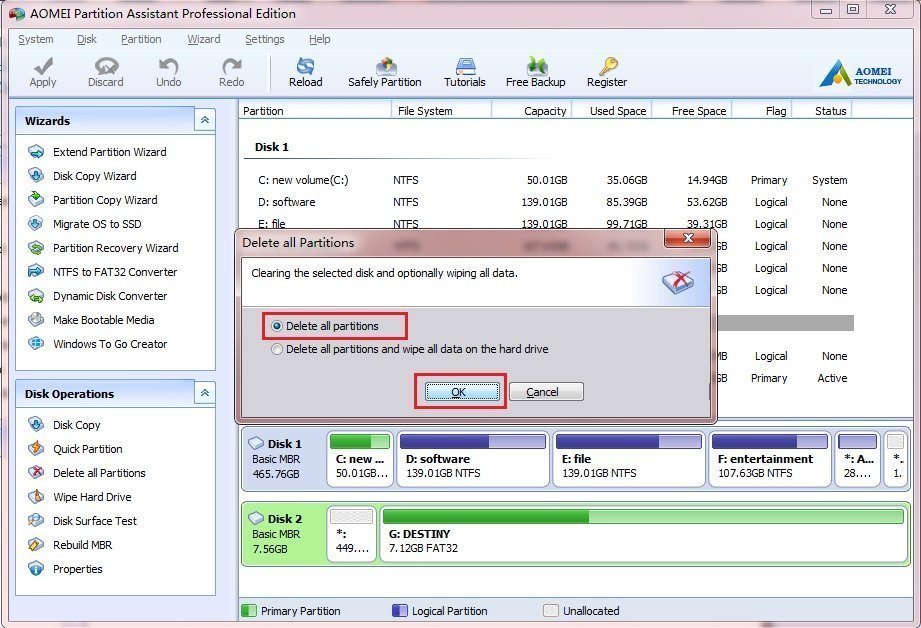
Task: Select the C: new volume(C:) table row
Action: tap(551, 180)
